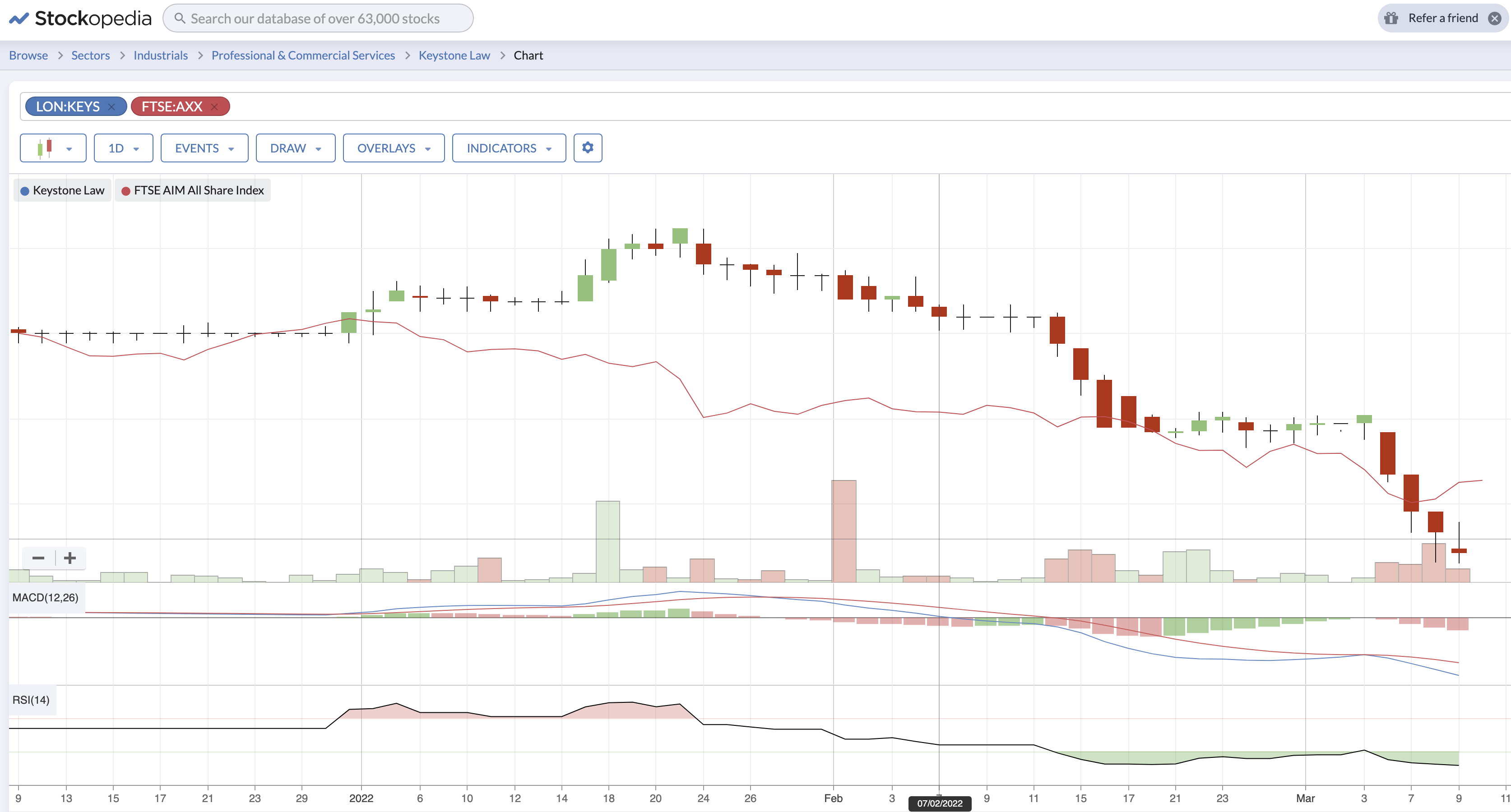Screen dimensions: 1511x812
Task: Go to Keystone Law breadcrumb page
Action: [454, 55]
